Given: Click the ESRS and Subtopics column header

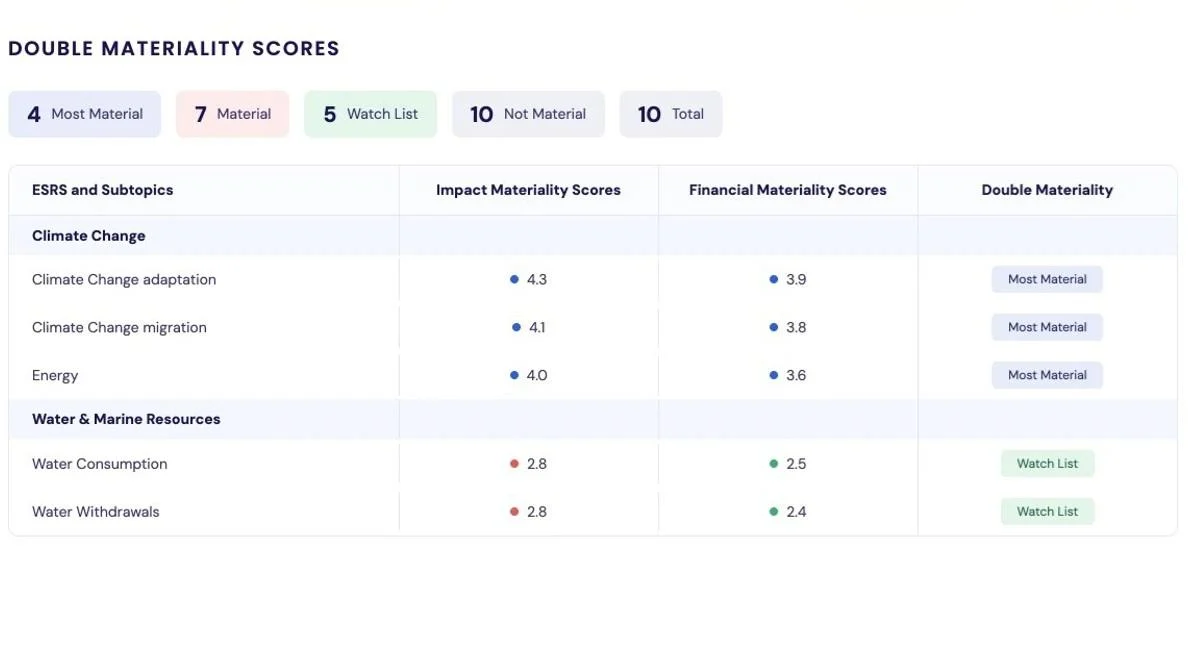Looking at the screenshot, I should coord(102,190).
